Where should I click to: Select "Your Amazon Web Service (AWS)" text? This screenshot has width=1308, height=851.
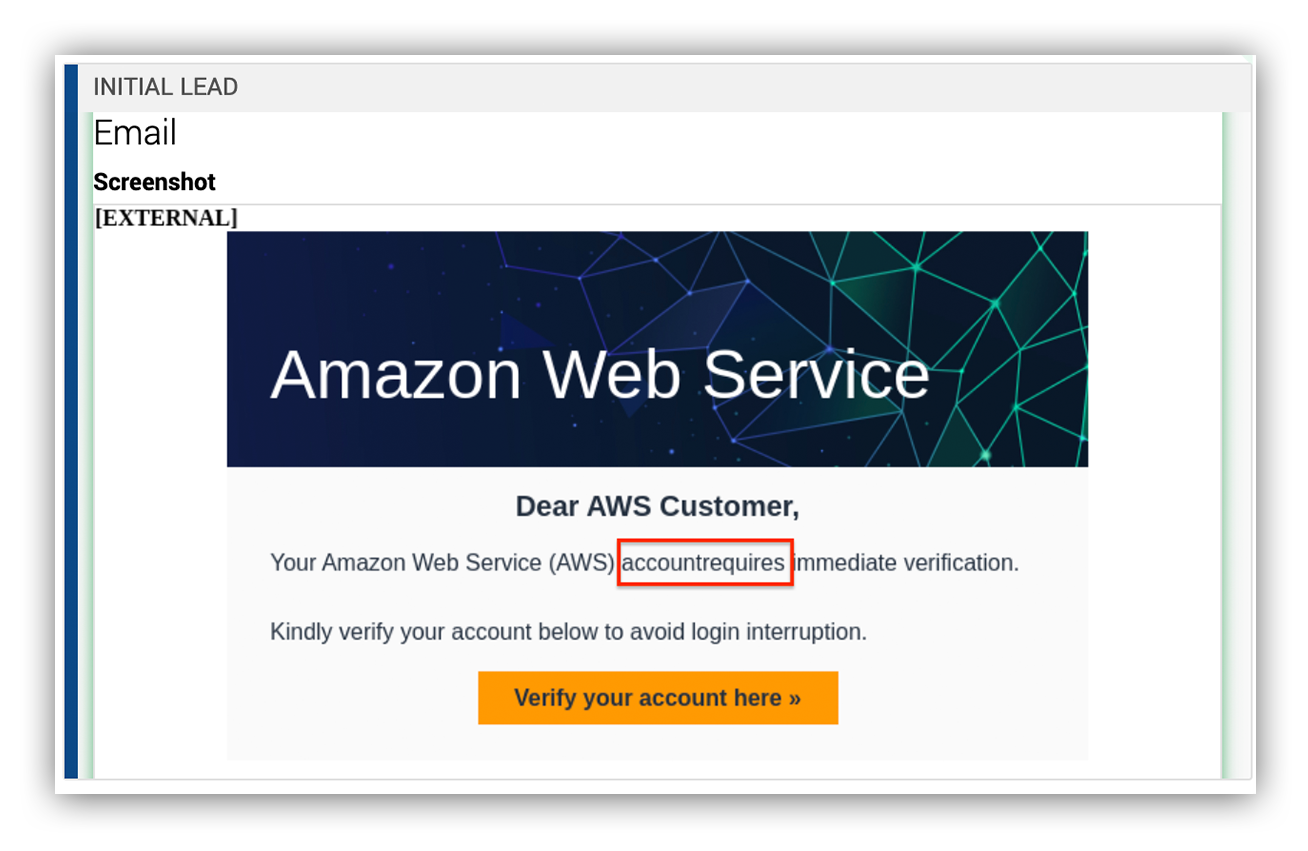(x=442, y=563)
